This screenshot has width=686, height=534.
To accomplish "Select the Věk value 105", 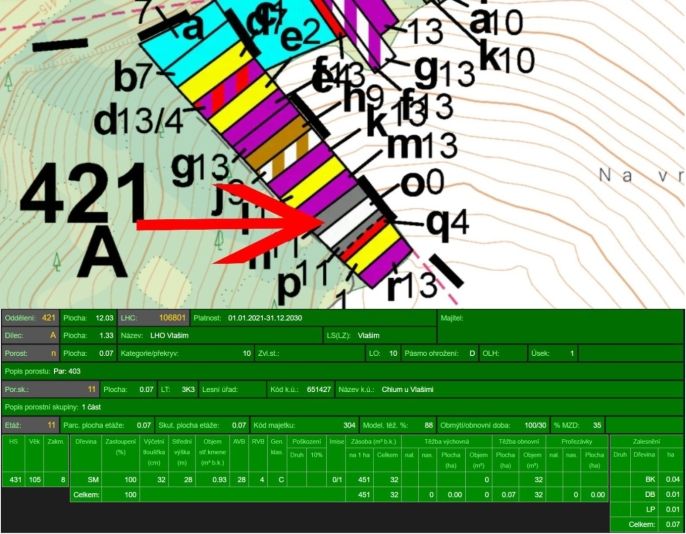I will [x=35, y=479].
